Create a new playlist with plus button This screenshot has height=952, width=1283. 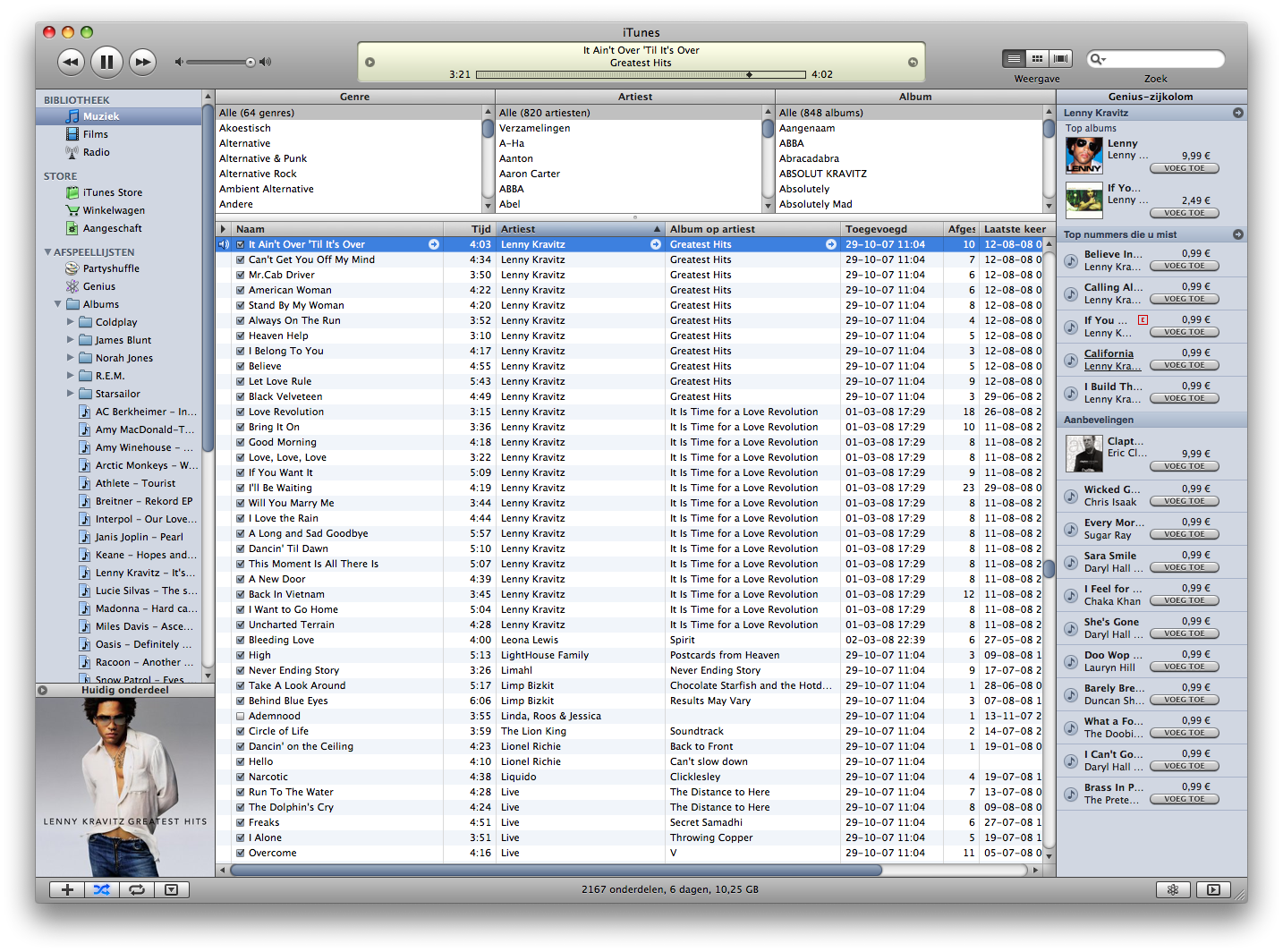pyautogui.click(x=67, y=889)
